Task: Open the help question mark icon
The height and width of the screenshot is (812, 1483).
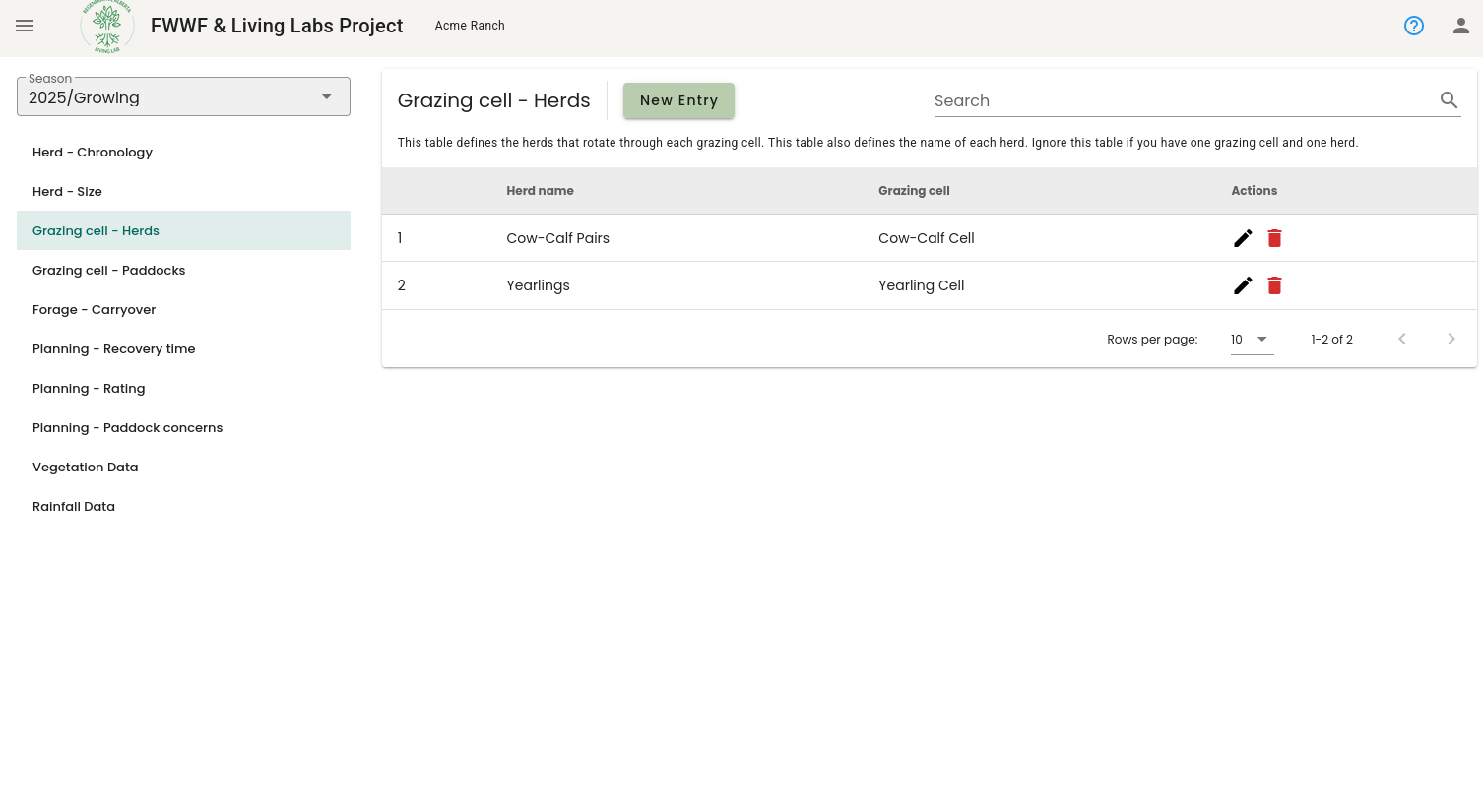Action: tap(1414, 26)
